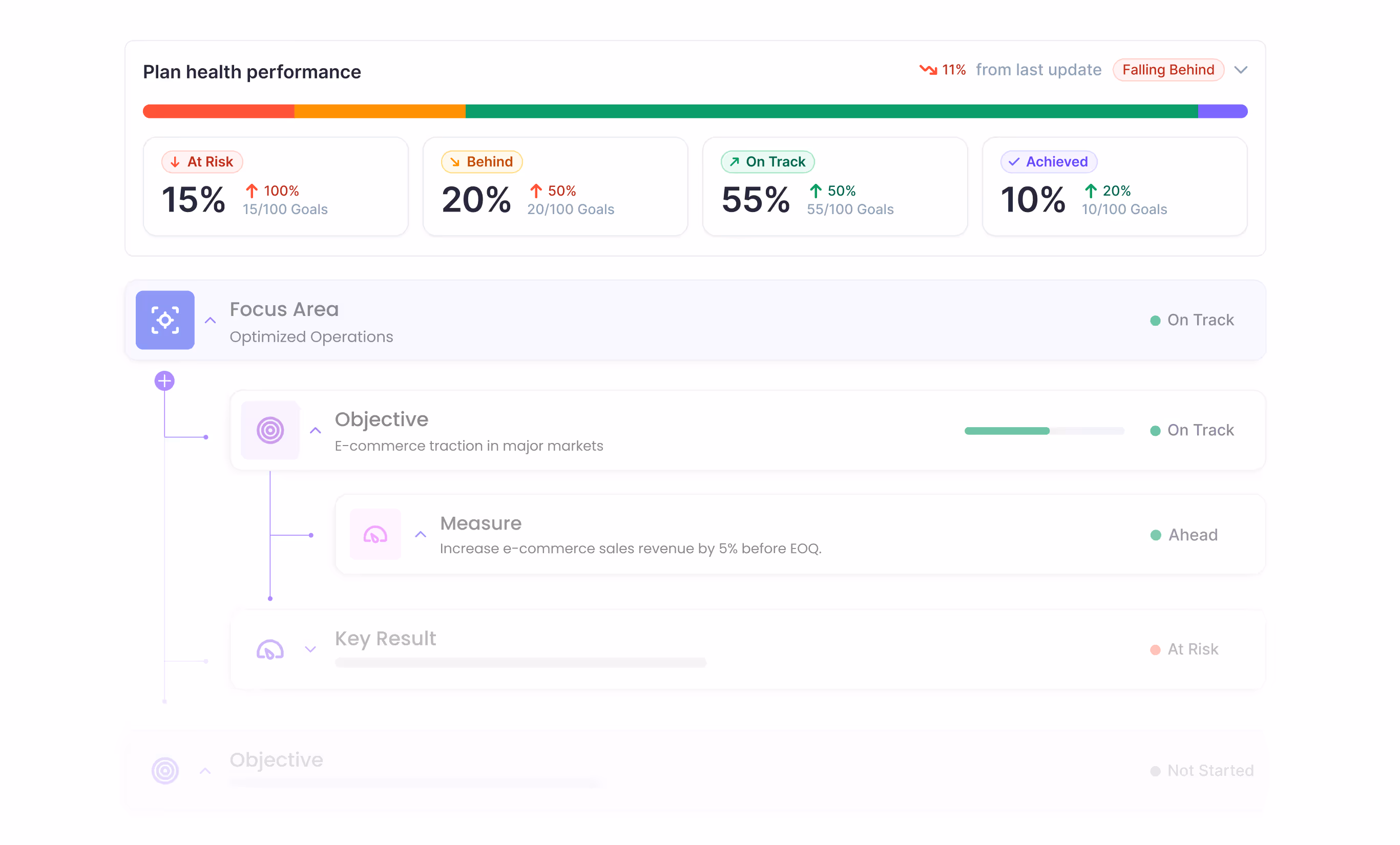Collapse the E-commerce traction Objective chevron
This screenshot has height=845, width=1400.
pyautogui.click(x=316, y=431)
